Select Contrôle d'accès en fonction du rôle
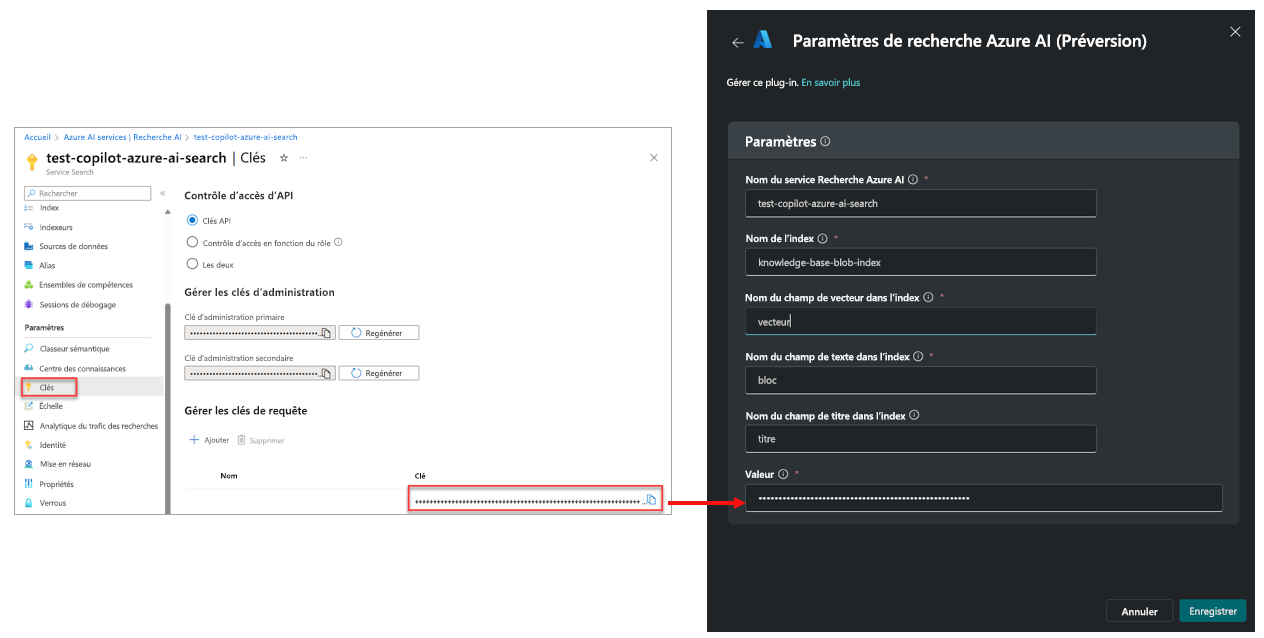Viewport: 1264px width, 638px height. [x=193, y=242]
